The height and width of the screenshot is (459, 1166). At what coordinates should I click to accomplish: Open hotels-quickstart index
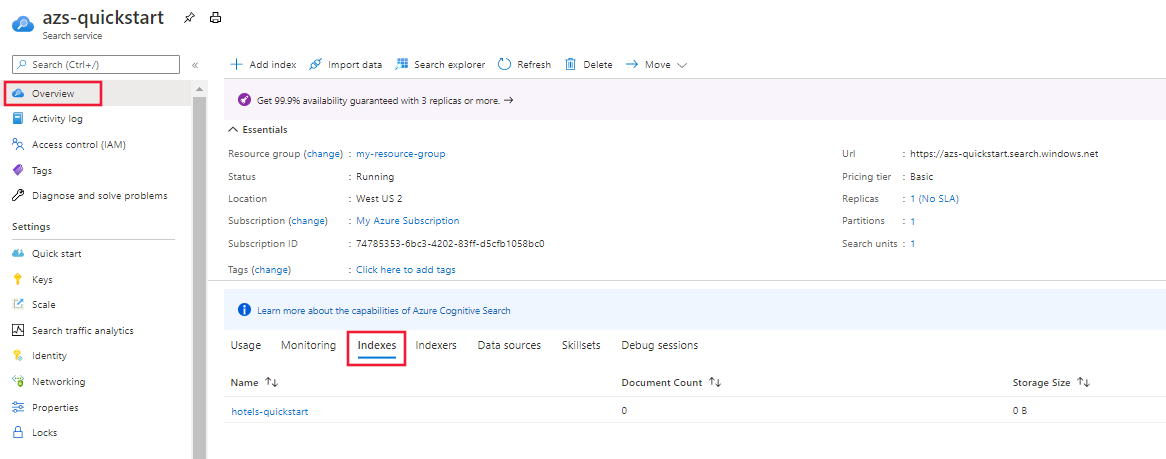point(269,411)
